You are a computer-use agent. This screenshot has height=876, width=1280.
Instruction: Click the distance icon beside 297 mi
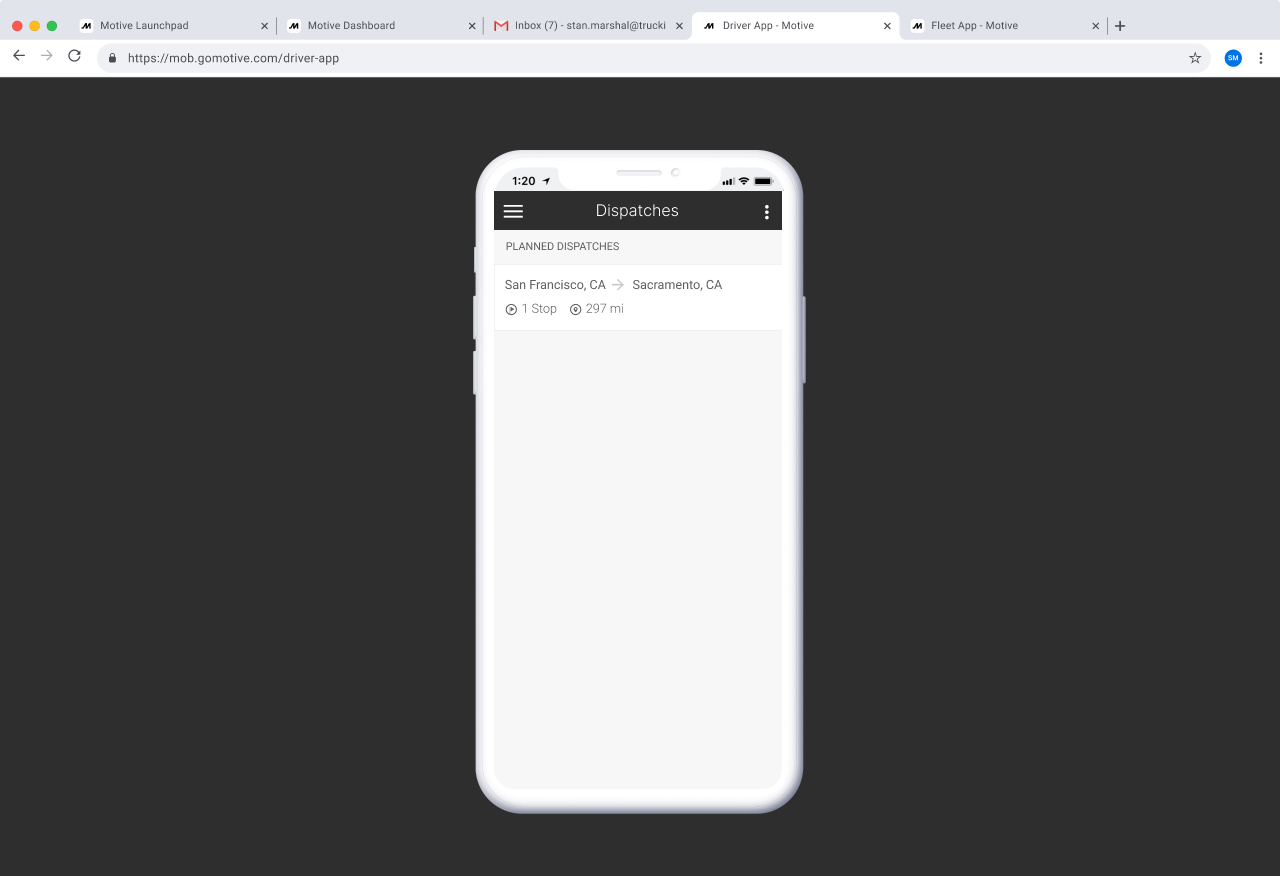click(575, 309)
